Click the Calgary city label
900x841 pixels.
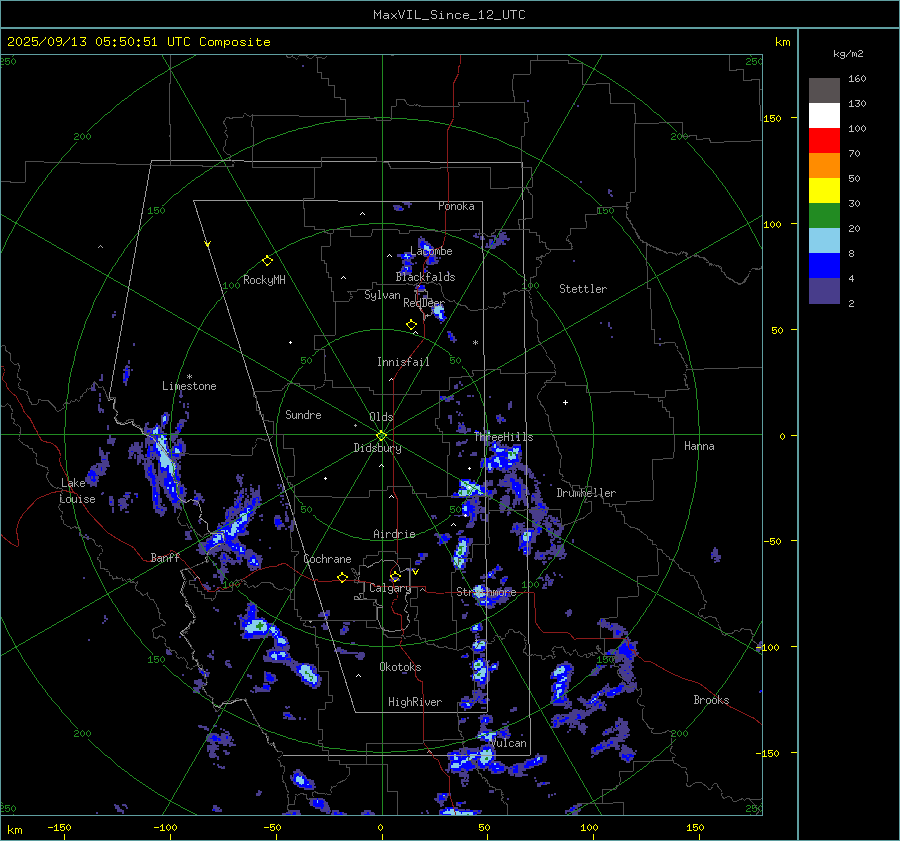tap(390, 588)
